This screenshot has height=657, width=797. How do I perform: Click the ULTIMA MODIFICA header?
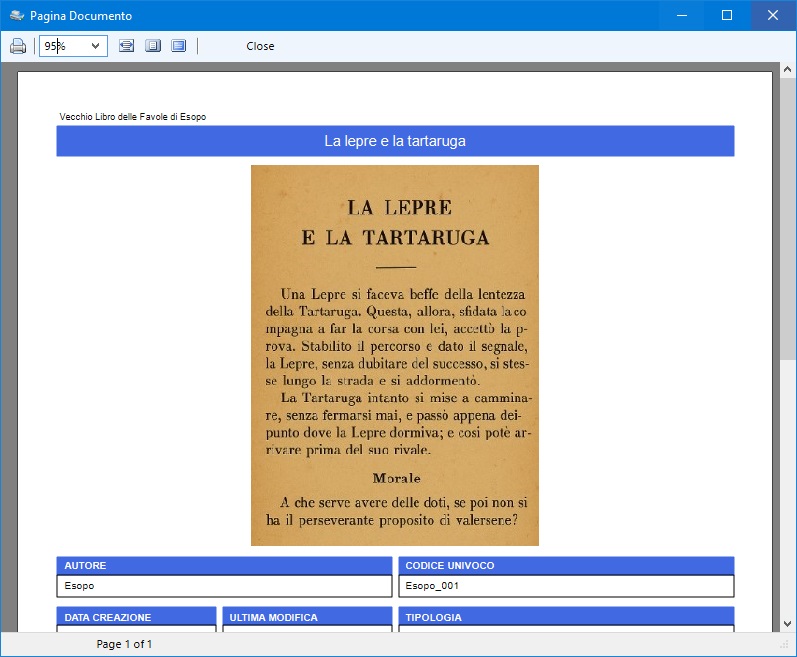(x=307, y=617)
